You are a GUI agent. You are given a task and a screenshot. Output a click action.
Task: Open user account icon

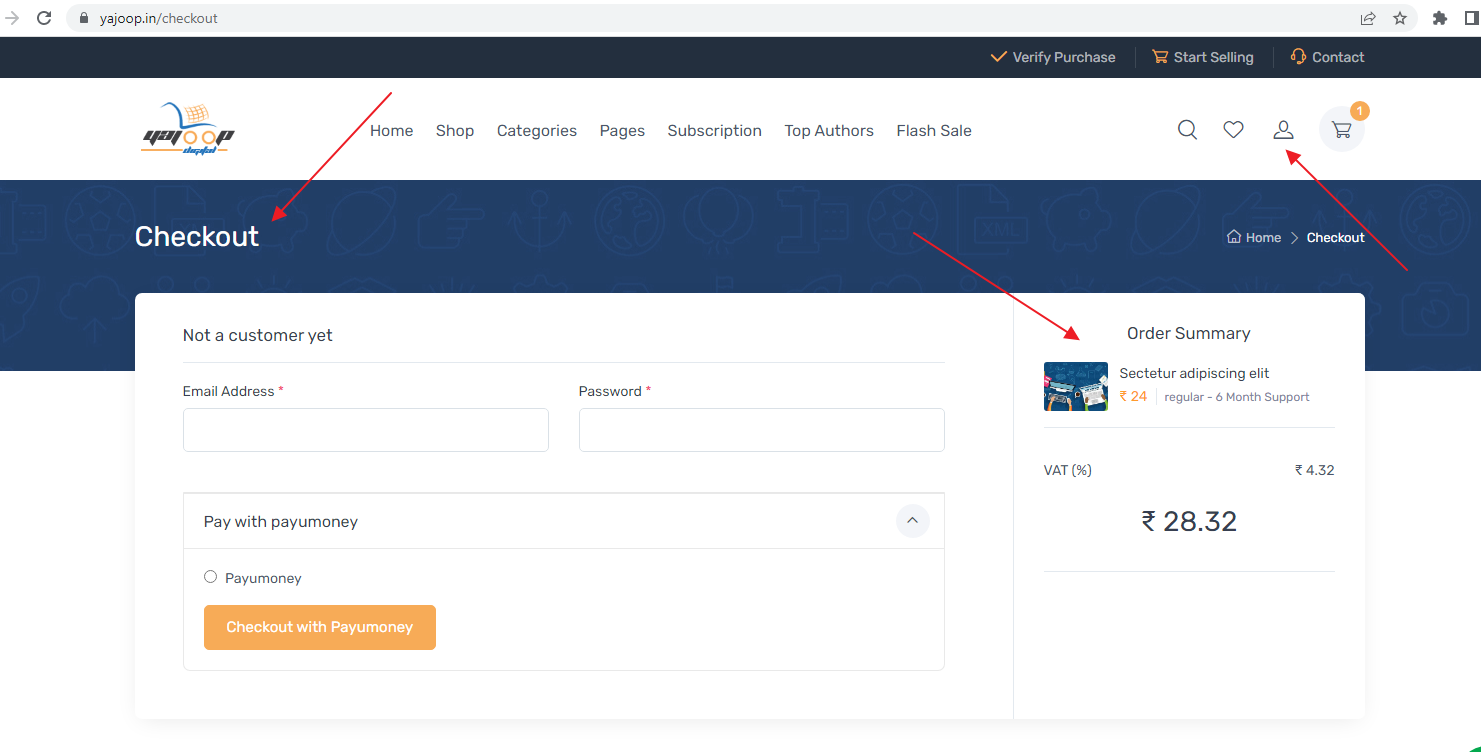point(1283,130)
